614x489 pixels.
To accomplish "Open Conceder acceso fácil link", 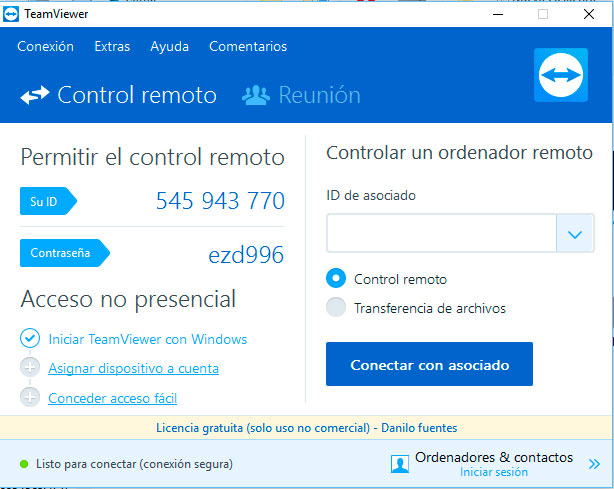I will [x=113, y=398].
